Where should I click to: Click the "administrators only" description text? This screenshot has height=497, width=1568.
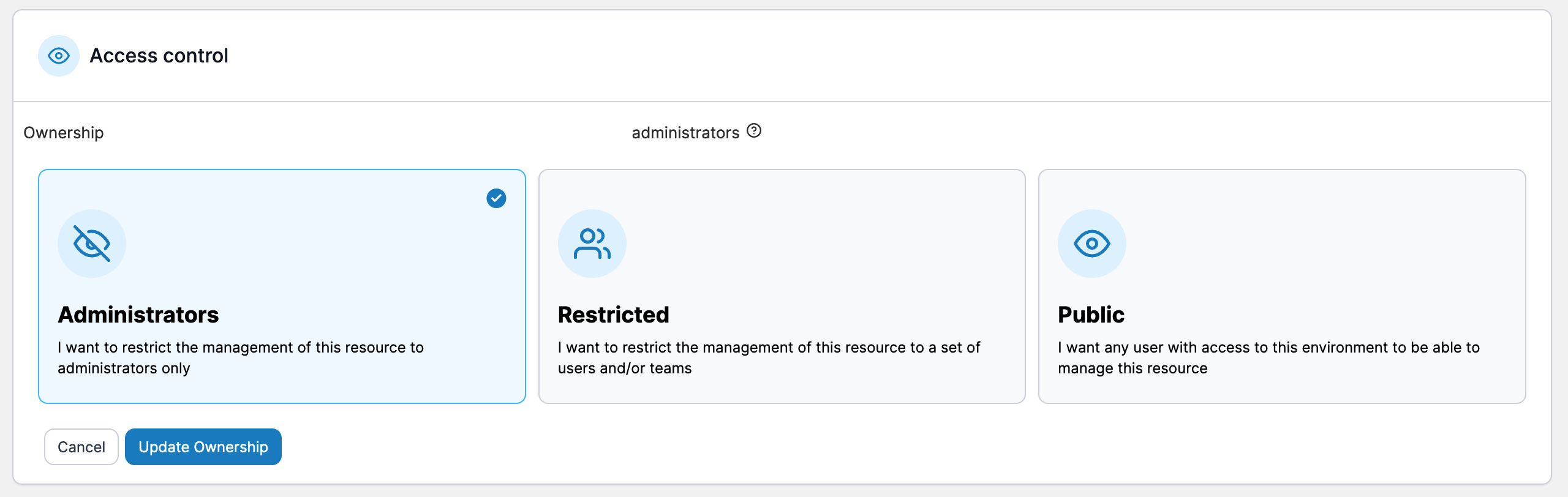point(124,368)
